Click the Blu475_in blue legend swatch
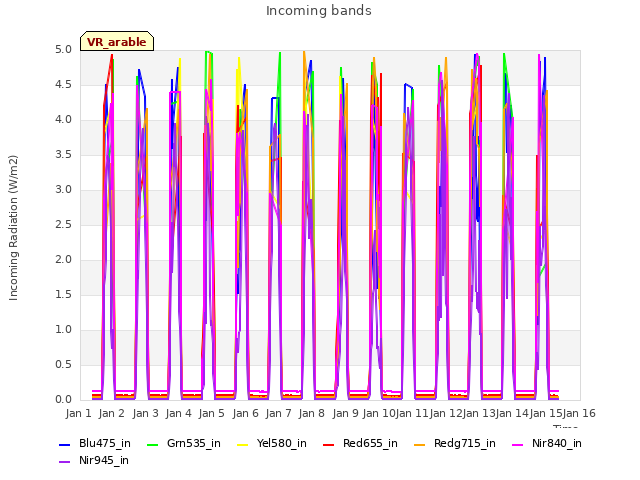 click(x=64, y=444)
